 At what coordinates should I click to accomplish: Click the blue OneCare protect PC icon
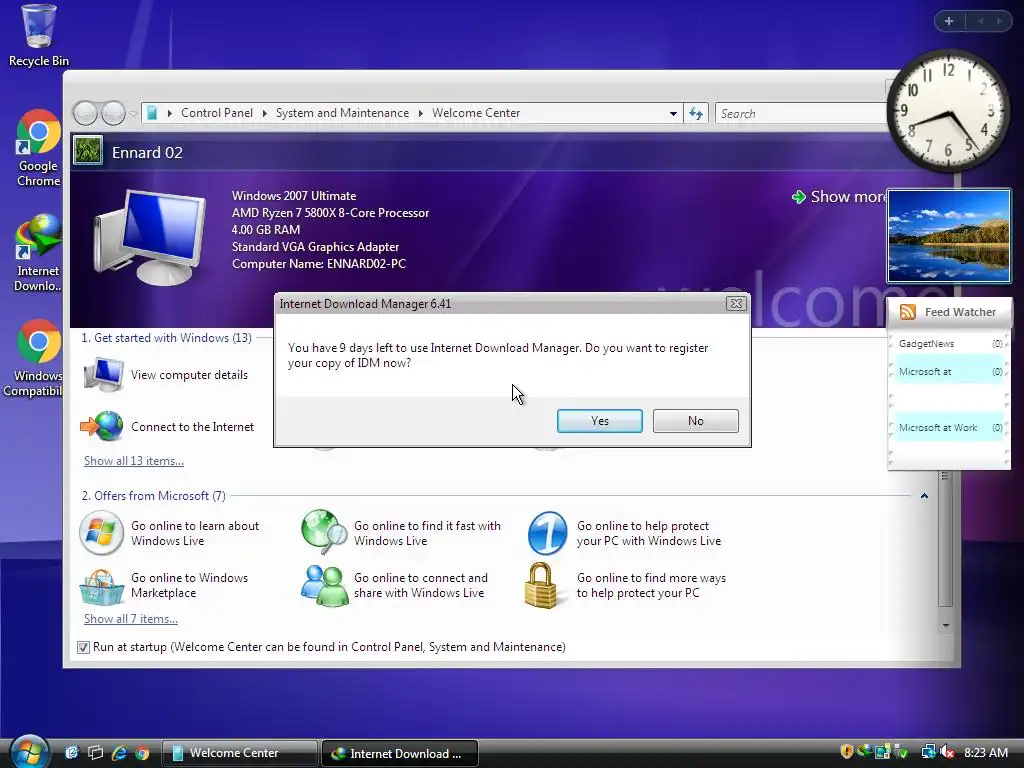[x=547, y=533]
